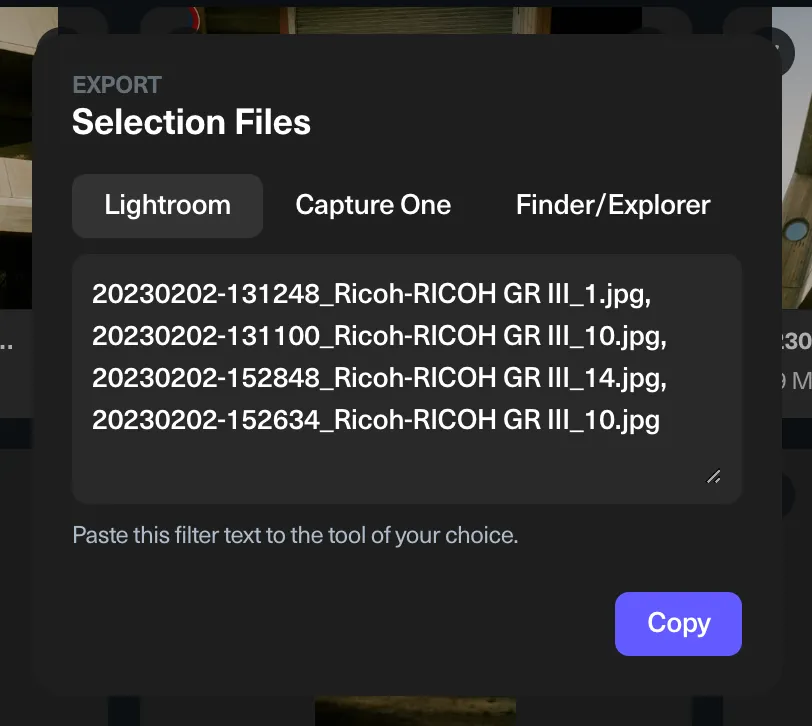Switch to the Finder/Explorer tab
This screenshot has width=812, height=726.
coord(612,205)
